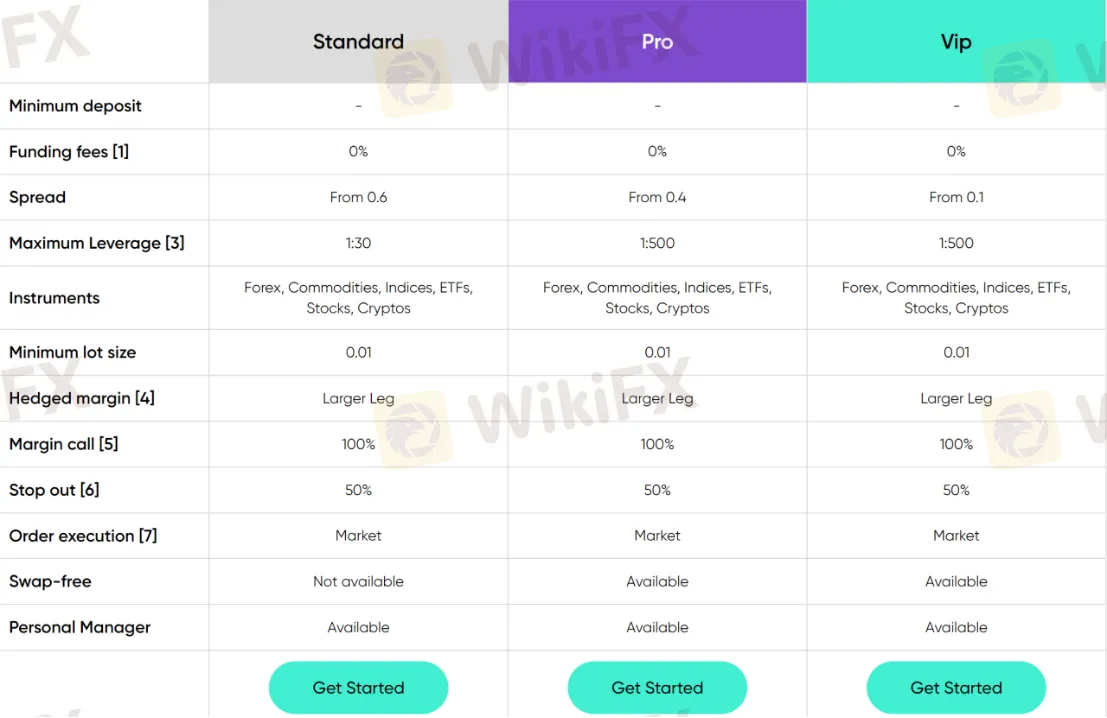Click the Personal Manager row label
This screenshot has width=1107, height=718.
pos(80,628)
